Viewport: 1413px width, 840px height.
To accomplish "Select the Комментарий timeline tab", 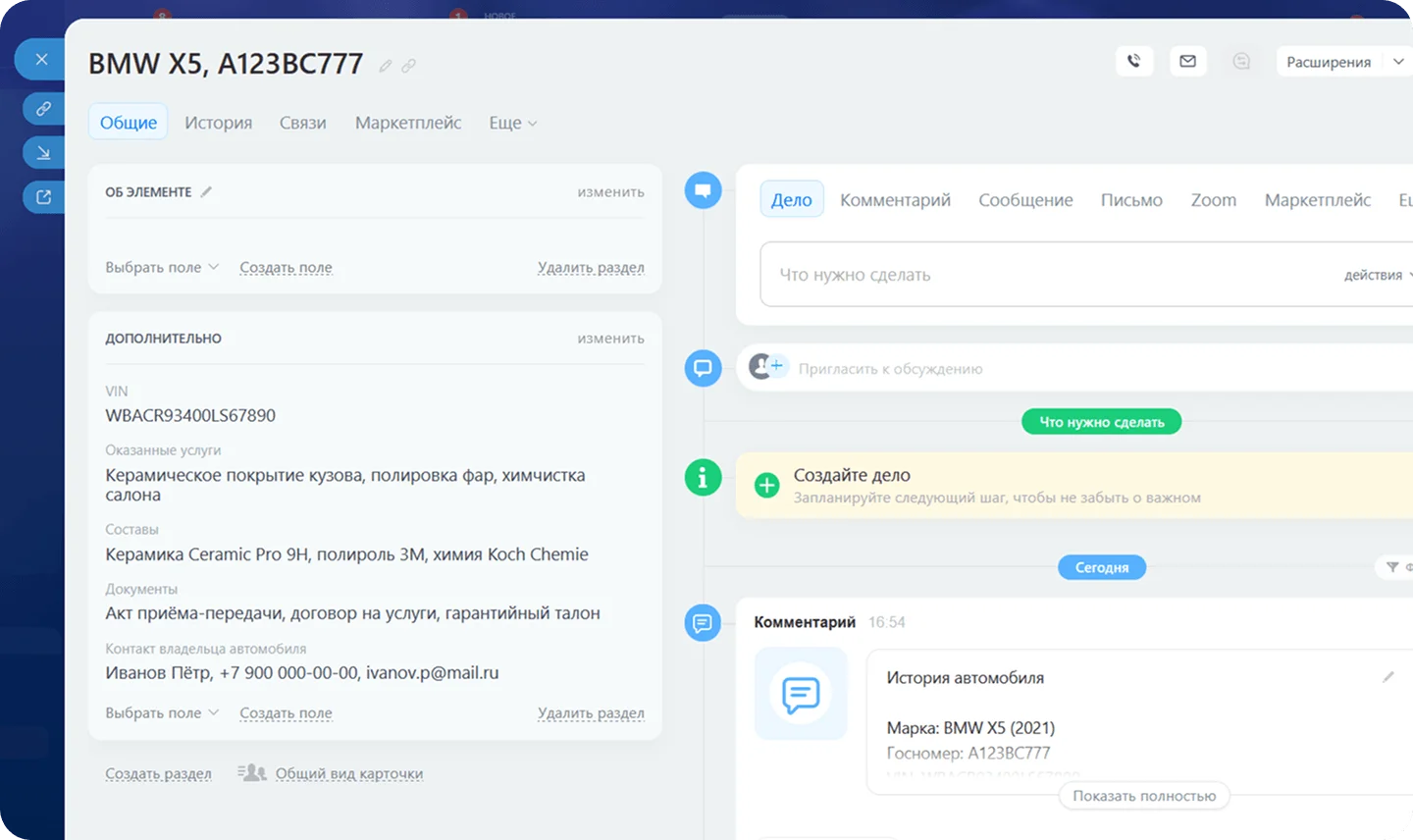I will coord(896,200).
